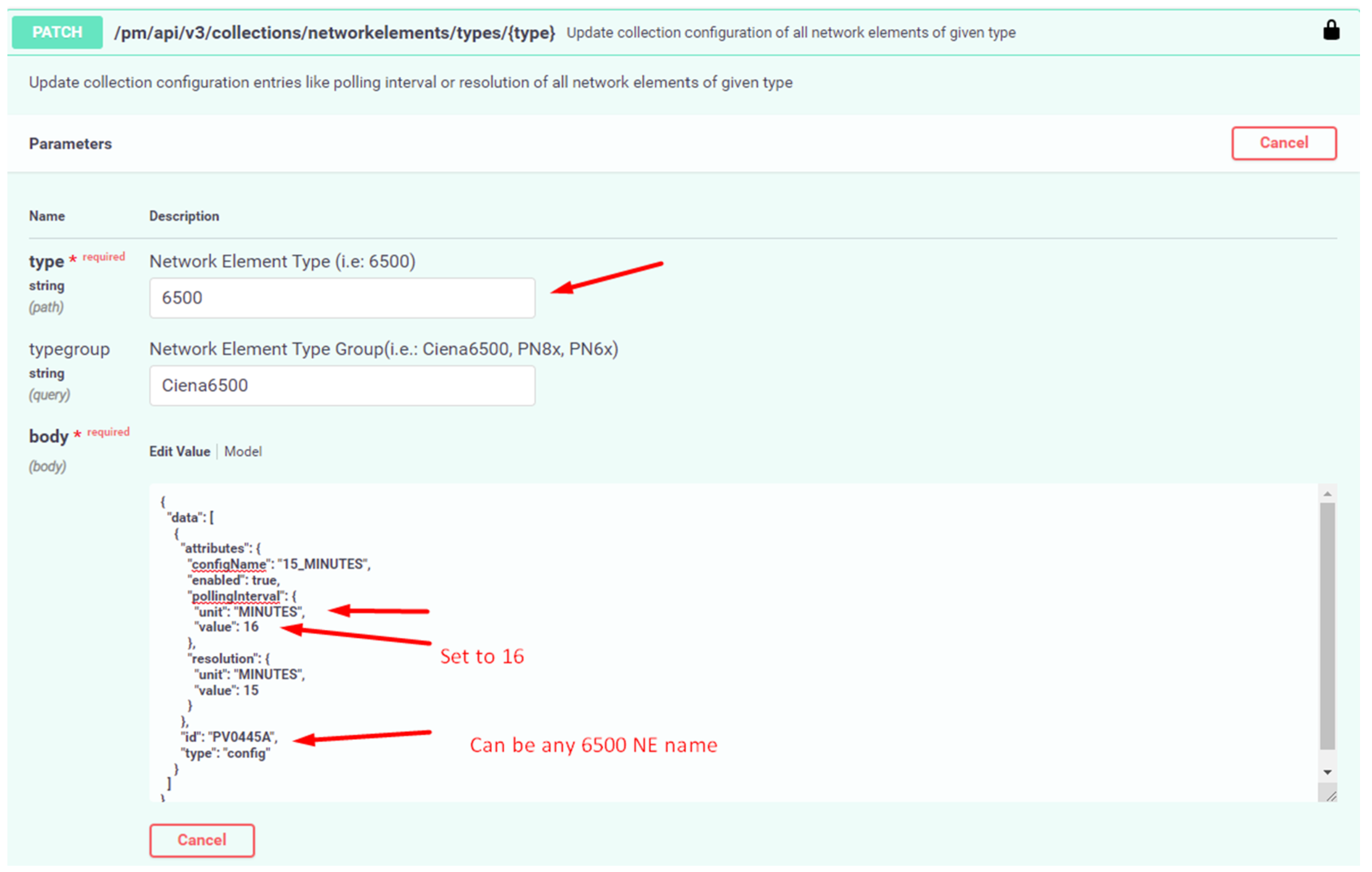
Task: Click the top Cancel button beside Parameters
Action: pyautogui.click(x=1284, y=142)
